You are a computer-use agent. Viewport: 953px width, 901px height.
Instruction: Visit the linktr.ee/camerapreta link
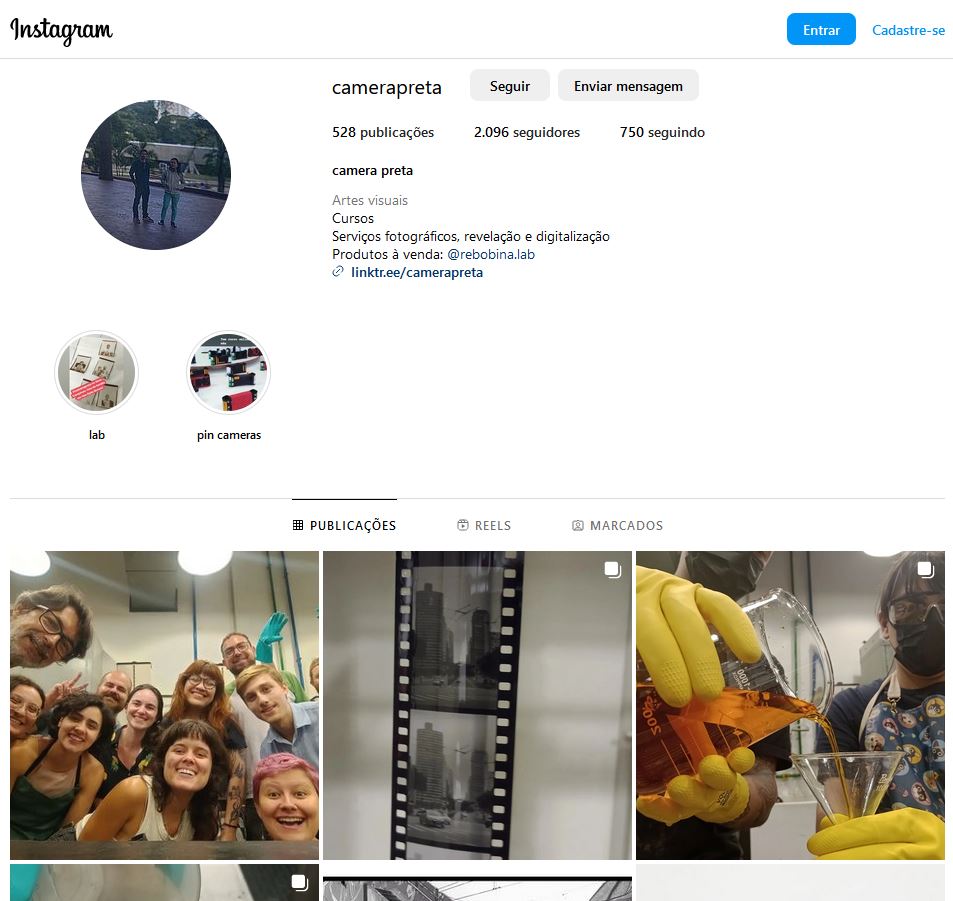point(417,272)
